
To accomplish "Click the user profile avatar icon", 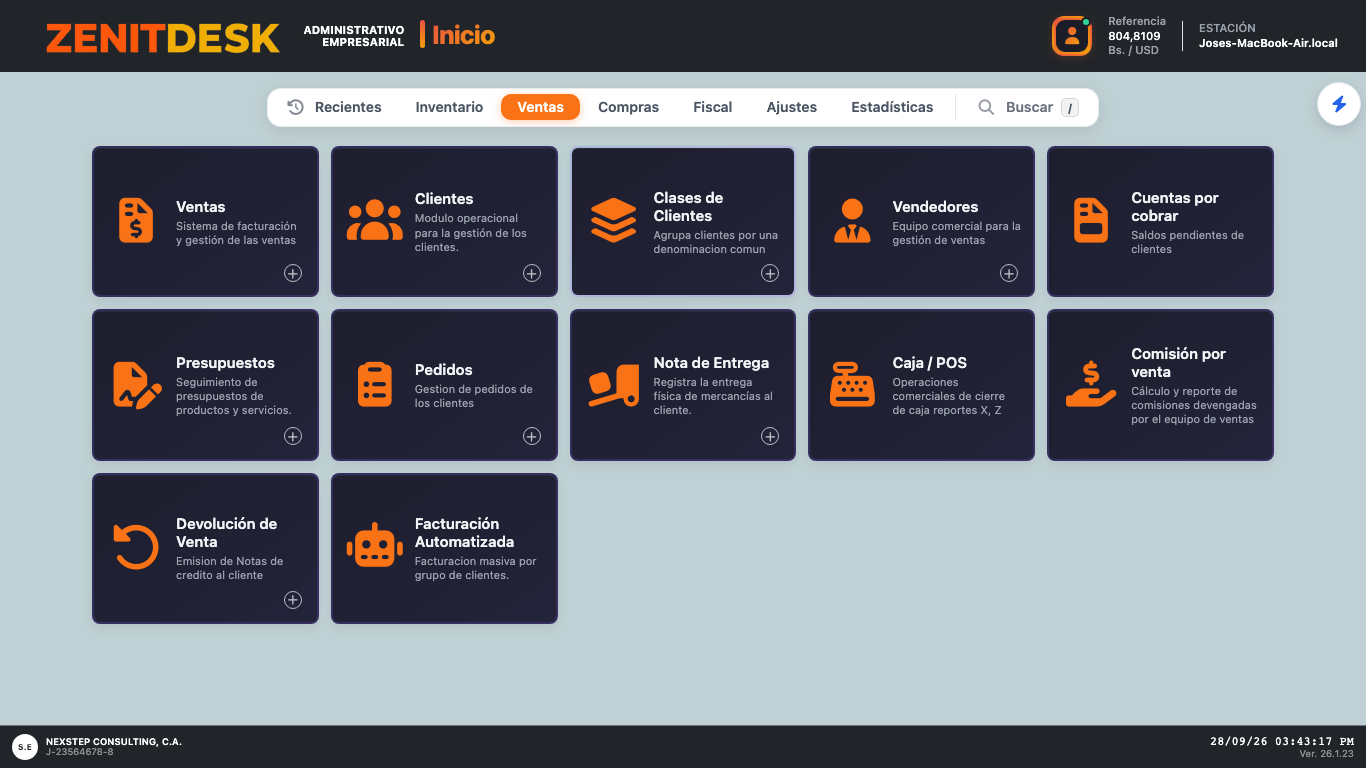I will [1072, 36].
